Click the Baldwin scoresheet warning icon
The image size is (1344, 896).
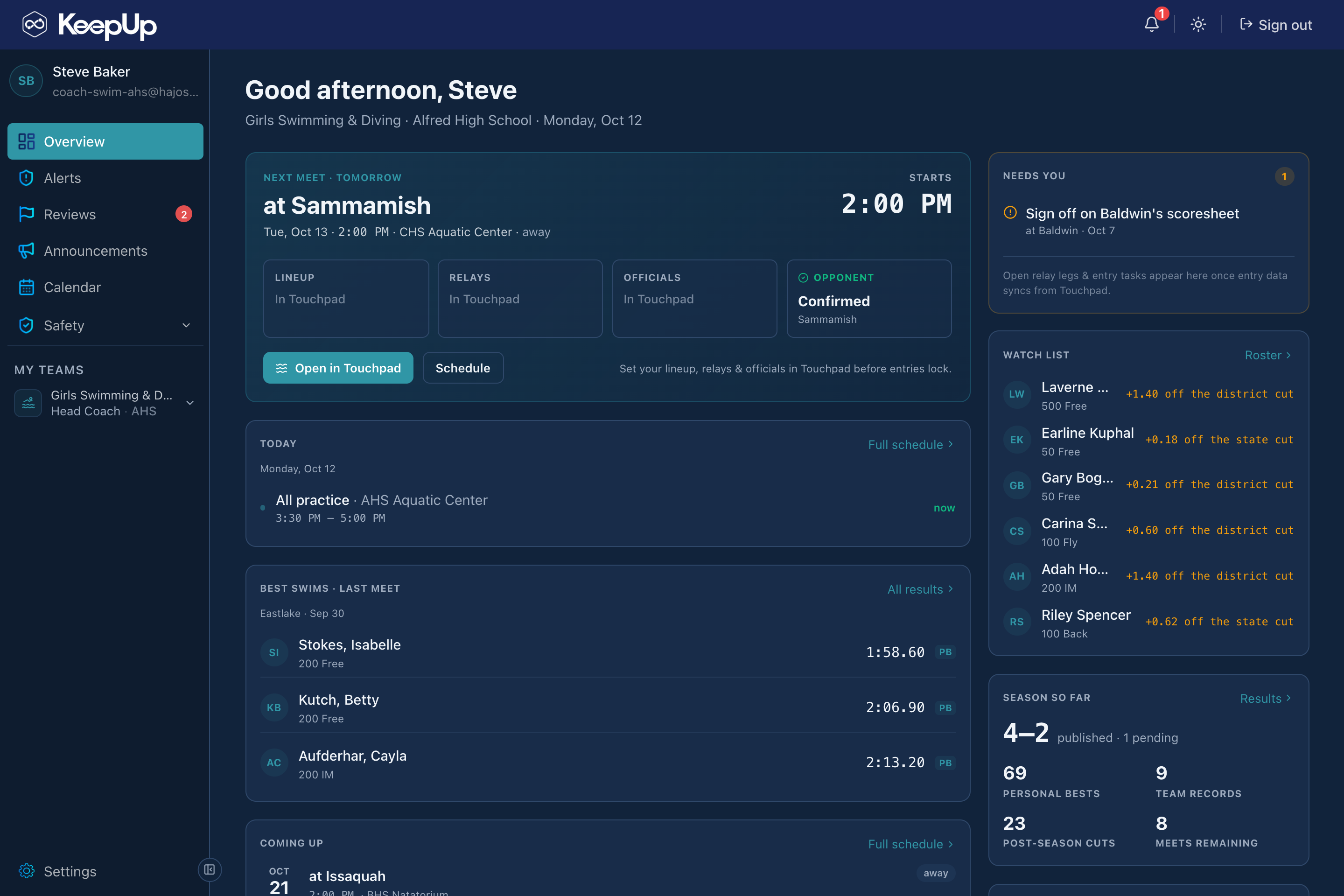click(x=1010, y=213)
